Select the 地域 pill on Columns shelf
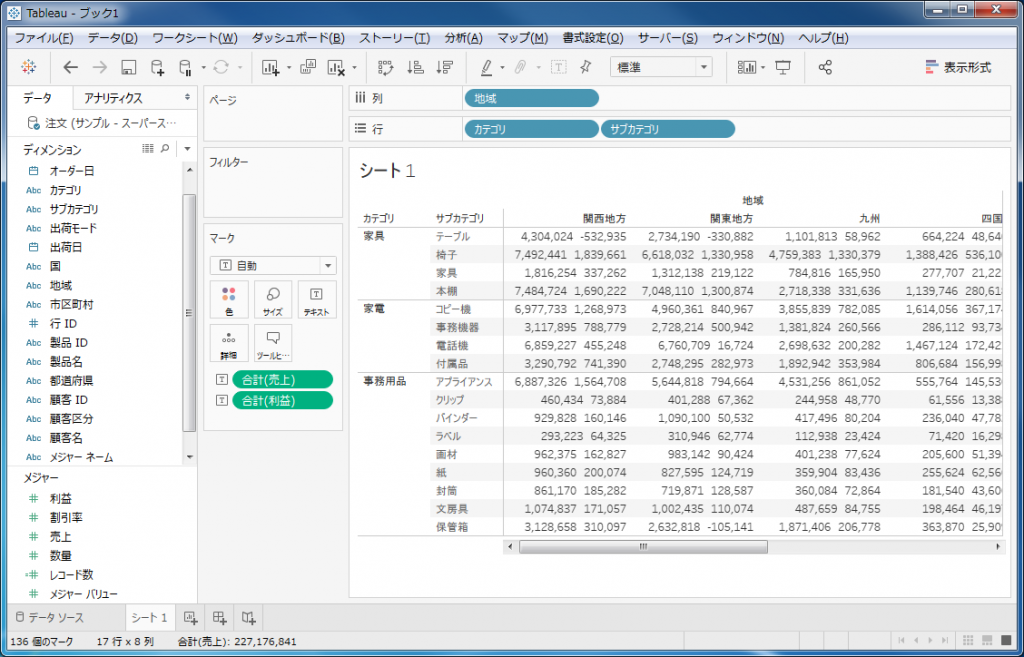 pos(531,98)
